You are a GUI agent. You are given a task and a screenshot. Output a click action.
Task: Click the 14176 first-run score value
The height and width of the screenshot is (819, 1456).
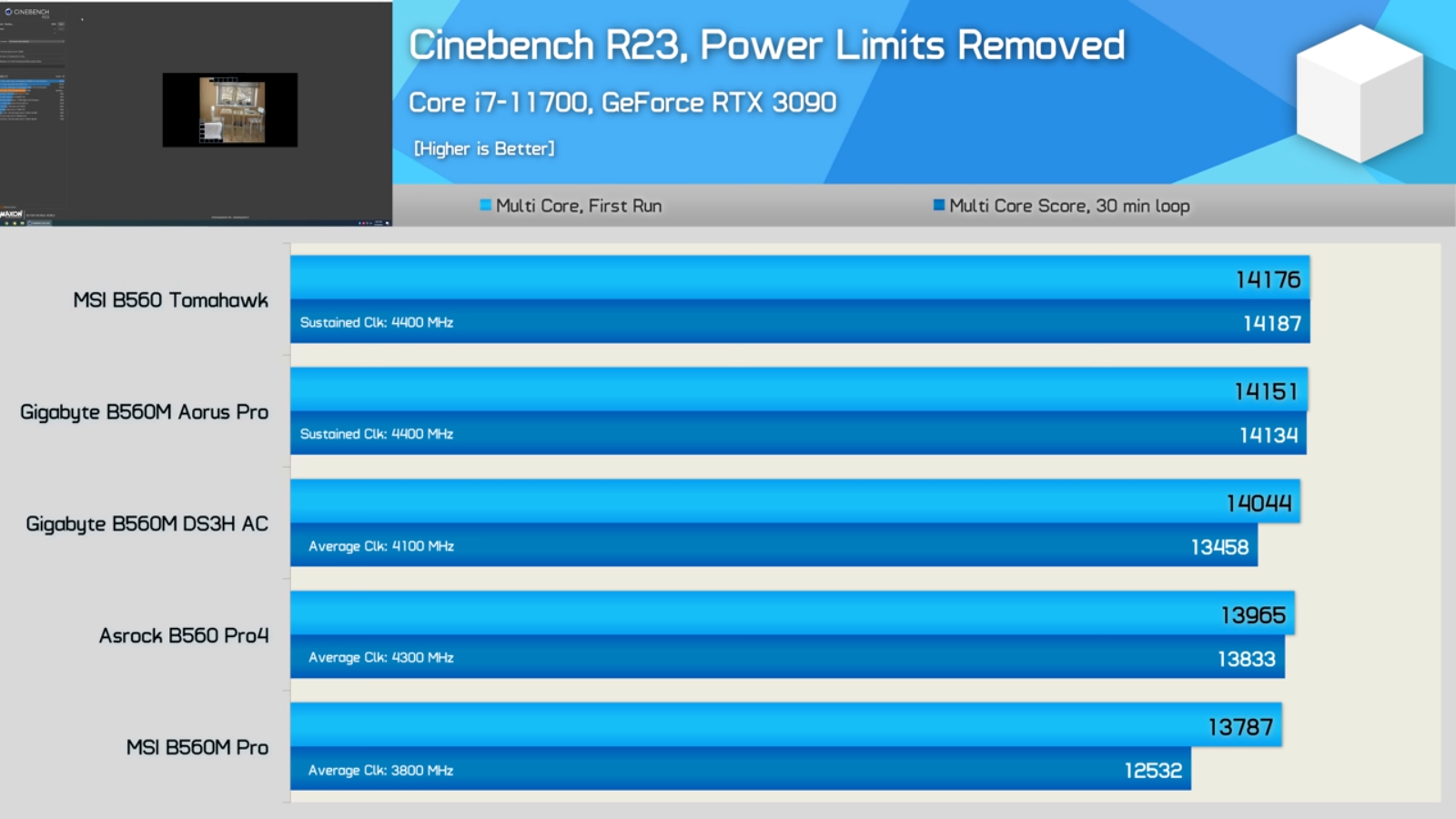click(1268, 279)
